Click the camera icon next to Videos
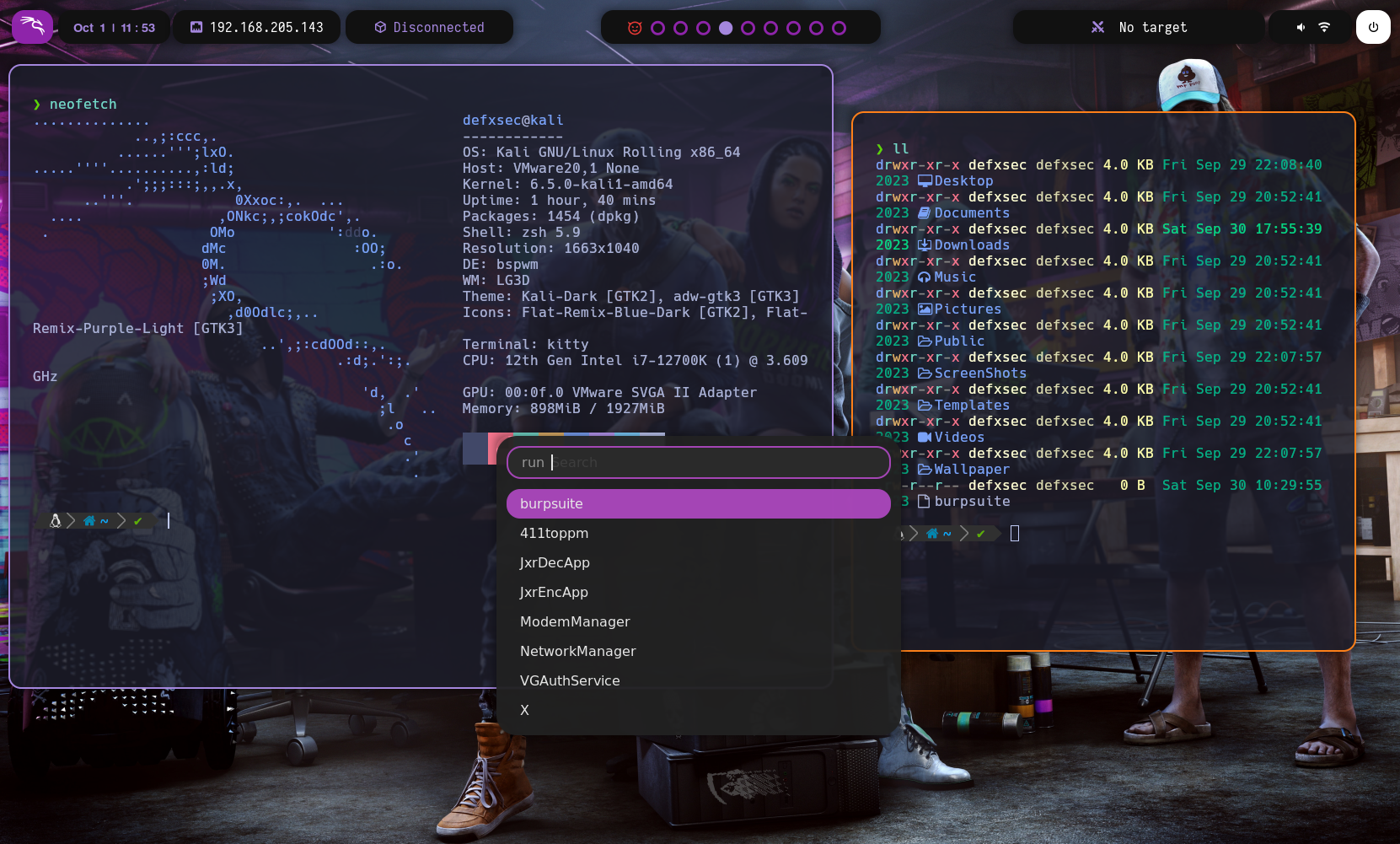This screenshot has width=1400, height=844. (x=925, y=437)
